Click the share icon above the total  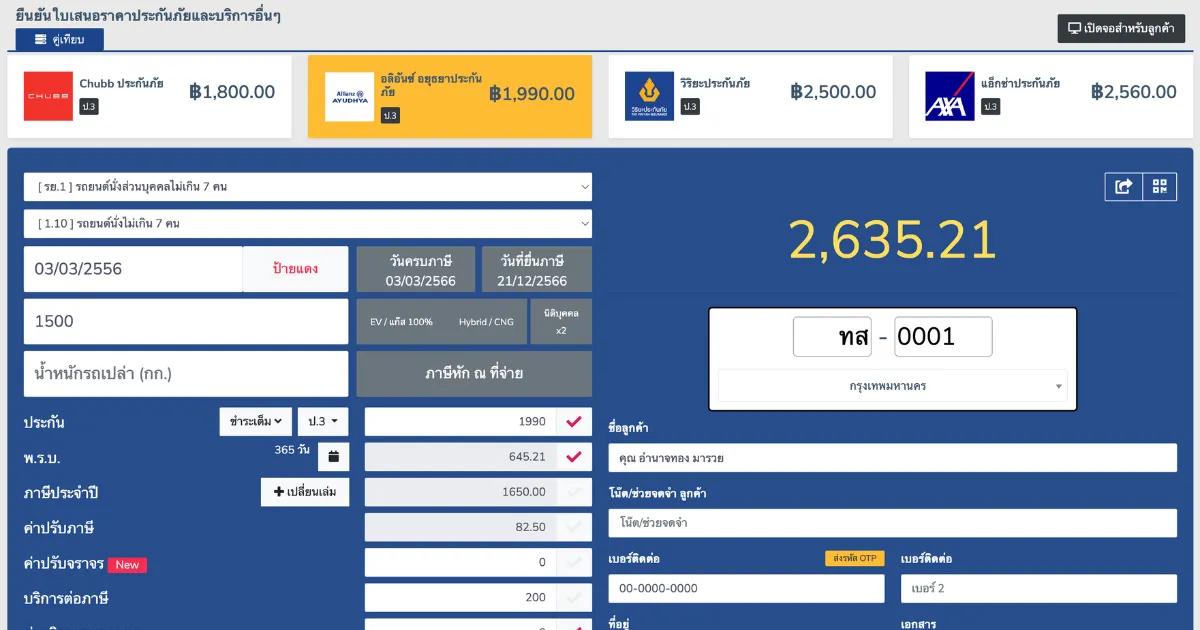[1123, 186]
